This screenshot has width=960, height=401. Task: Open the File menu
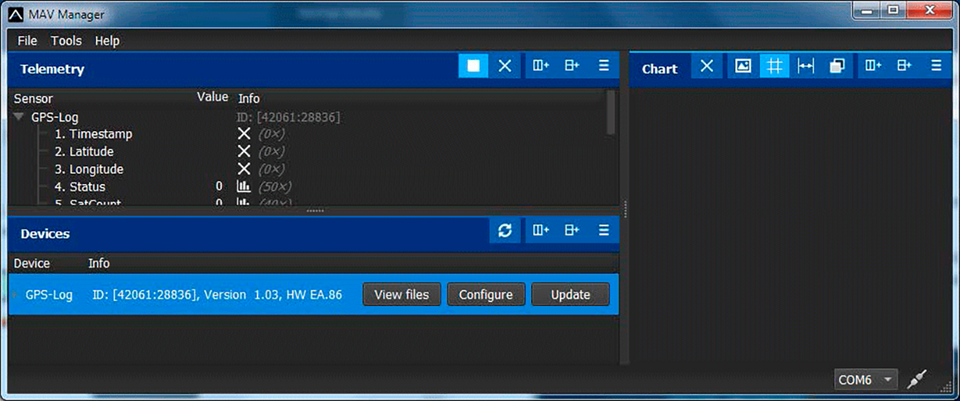coord(27,41)
